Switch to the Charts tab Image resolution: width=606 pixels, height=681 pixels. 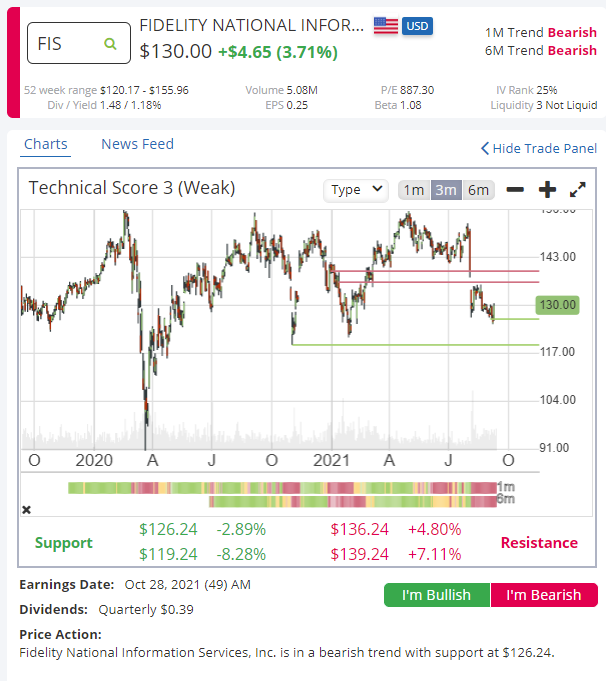46,144
